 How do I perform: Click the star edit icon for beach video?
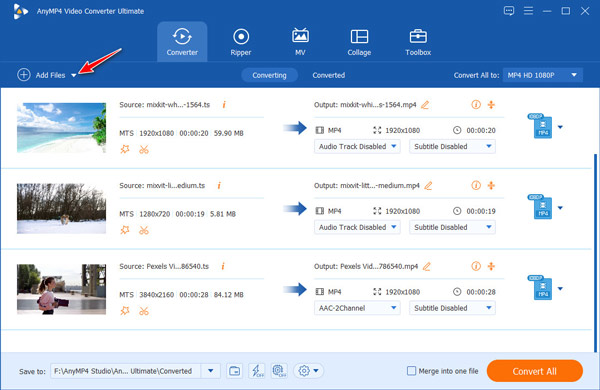pyautogui.click(x=125, y=149)
